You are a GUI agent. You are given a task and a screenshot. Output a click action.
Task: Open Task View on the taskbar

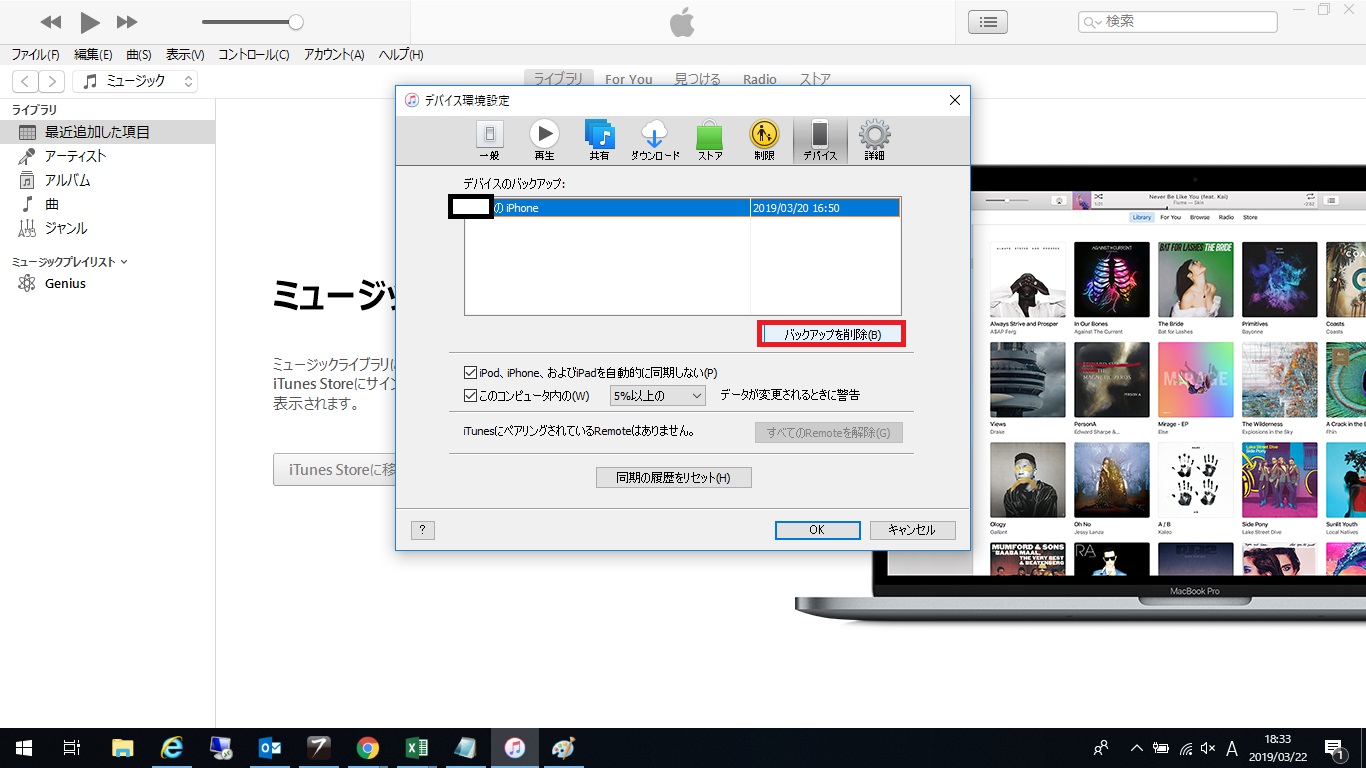[x=72, y=748]
